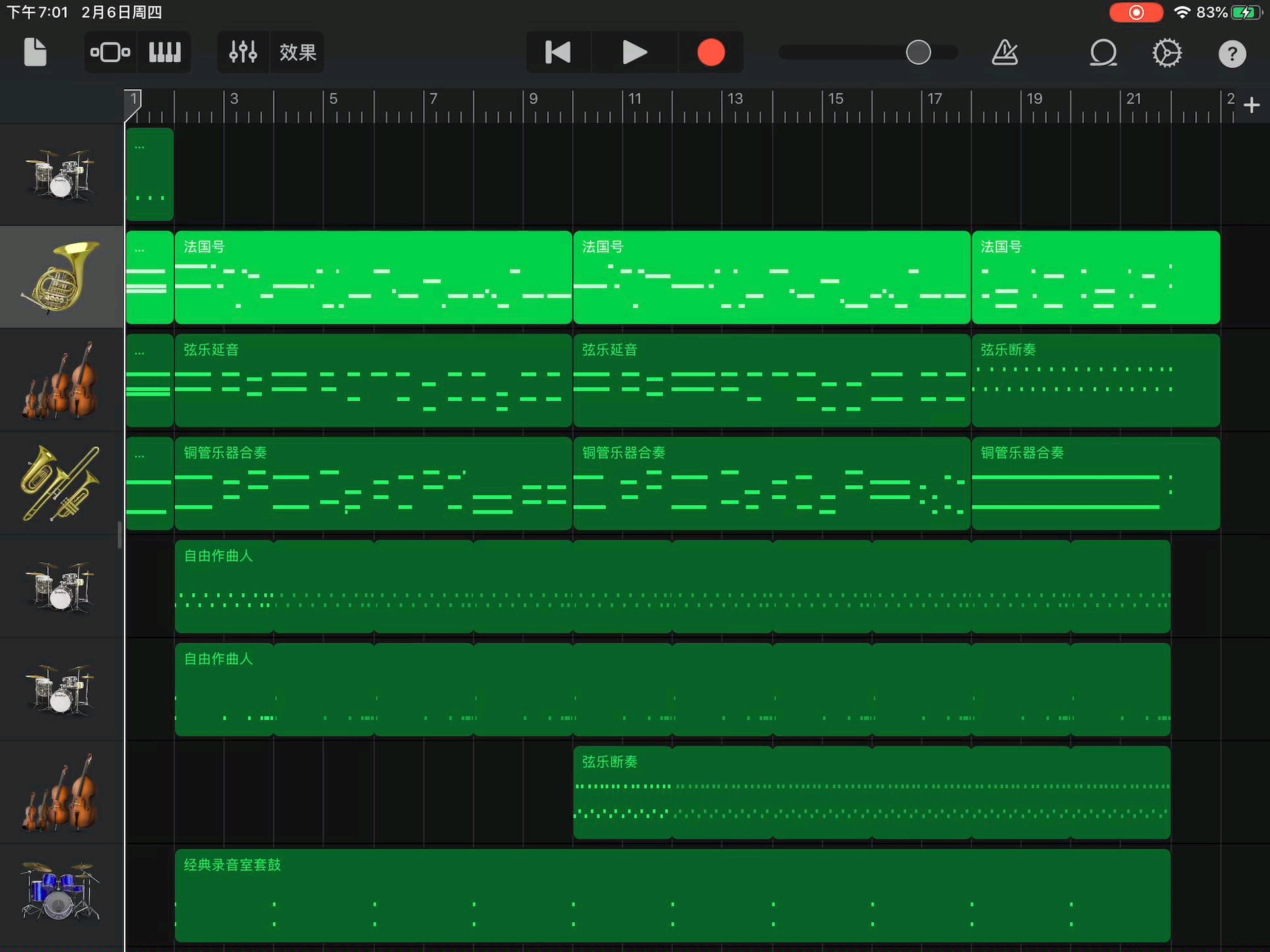Tap ruler at bar 9
This screenshot has width=1270, height=952.
pyautogui.click(x=533, y=99)
